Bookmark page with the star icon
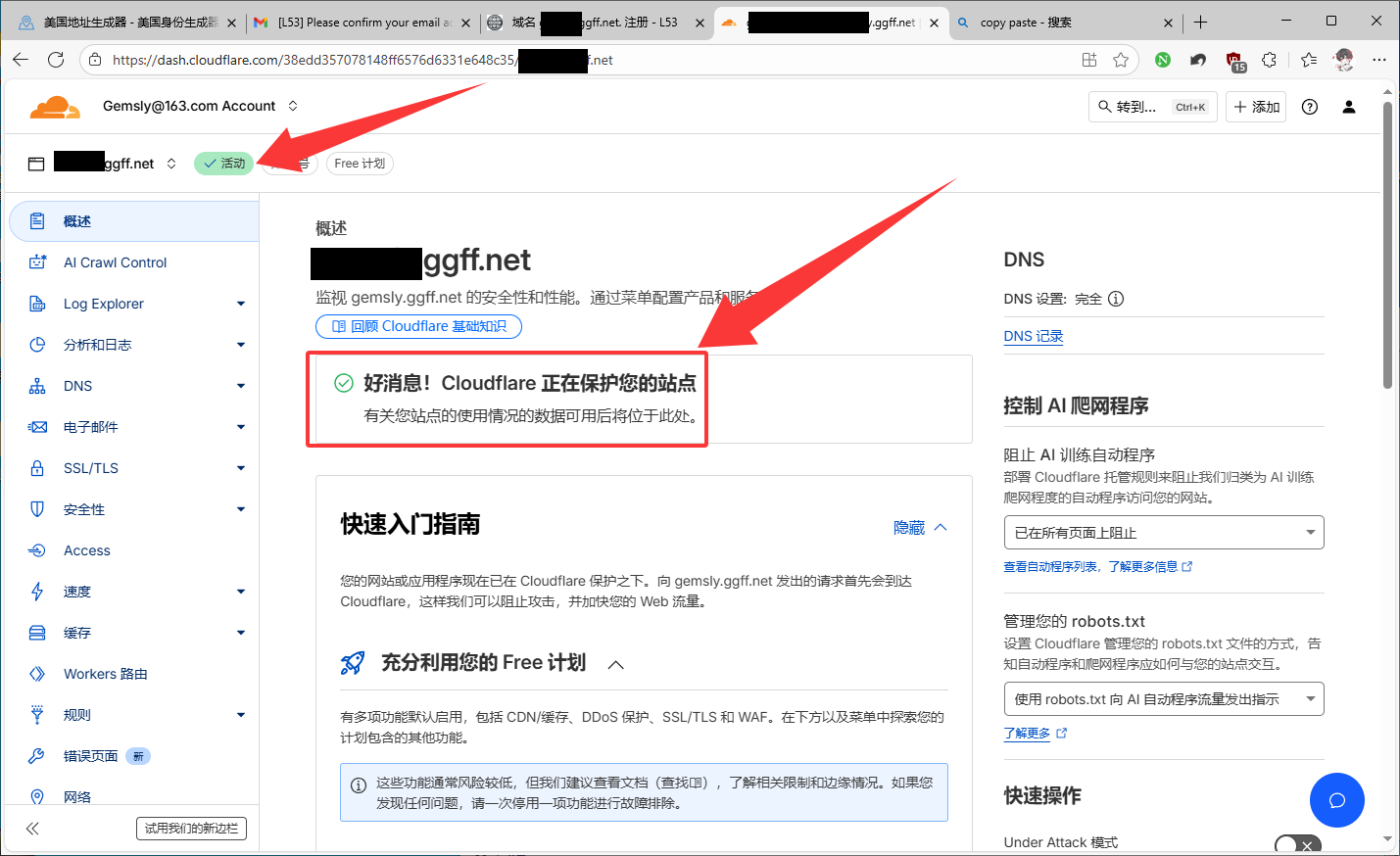This screenshot has height=856, width=1400. (x=1121, y=60)
